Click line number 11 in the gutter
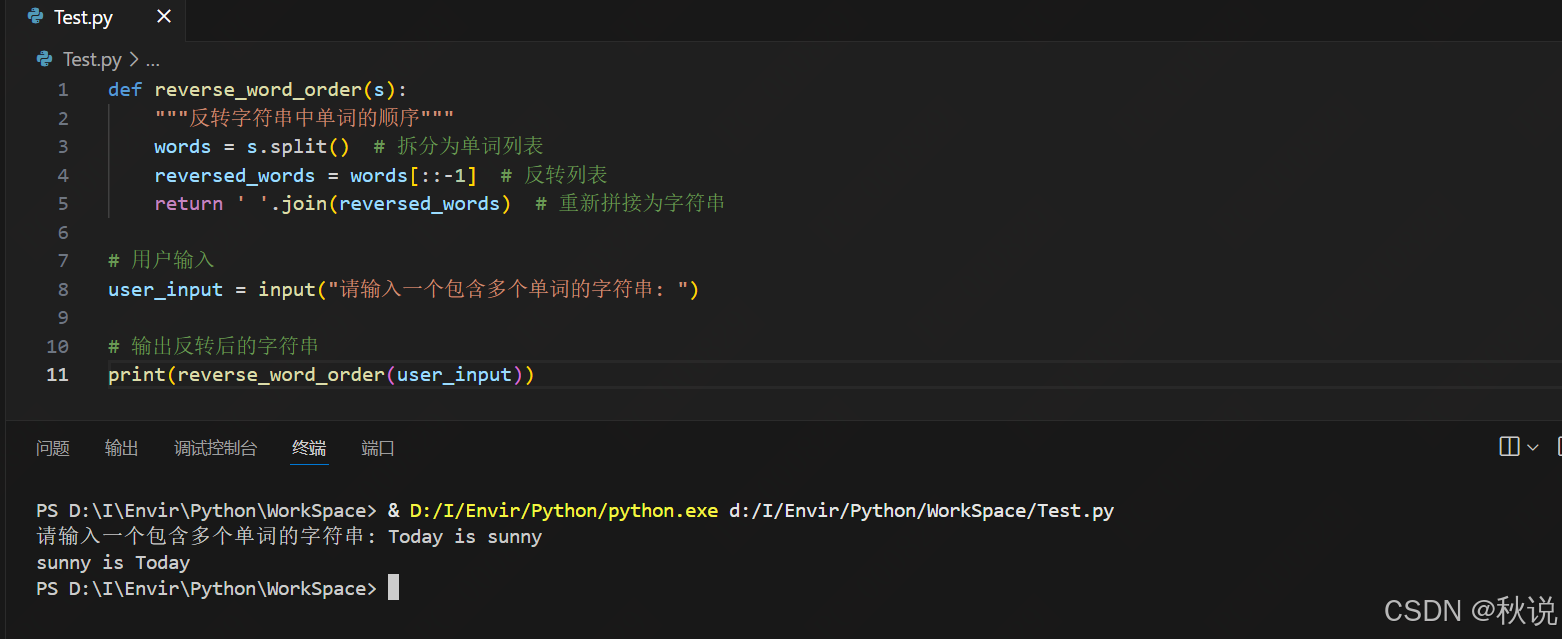The width and height of the screenshot is (1562, 639). (58, 375)
